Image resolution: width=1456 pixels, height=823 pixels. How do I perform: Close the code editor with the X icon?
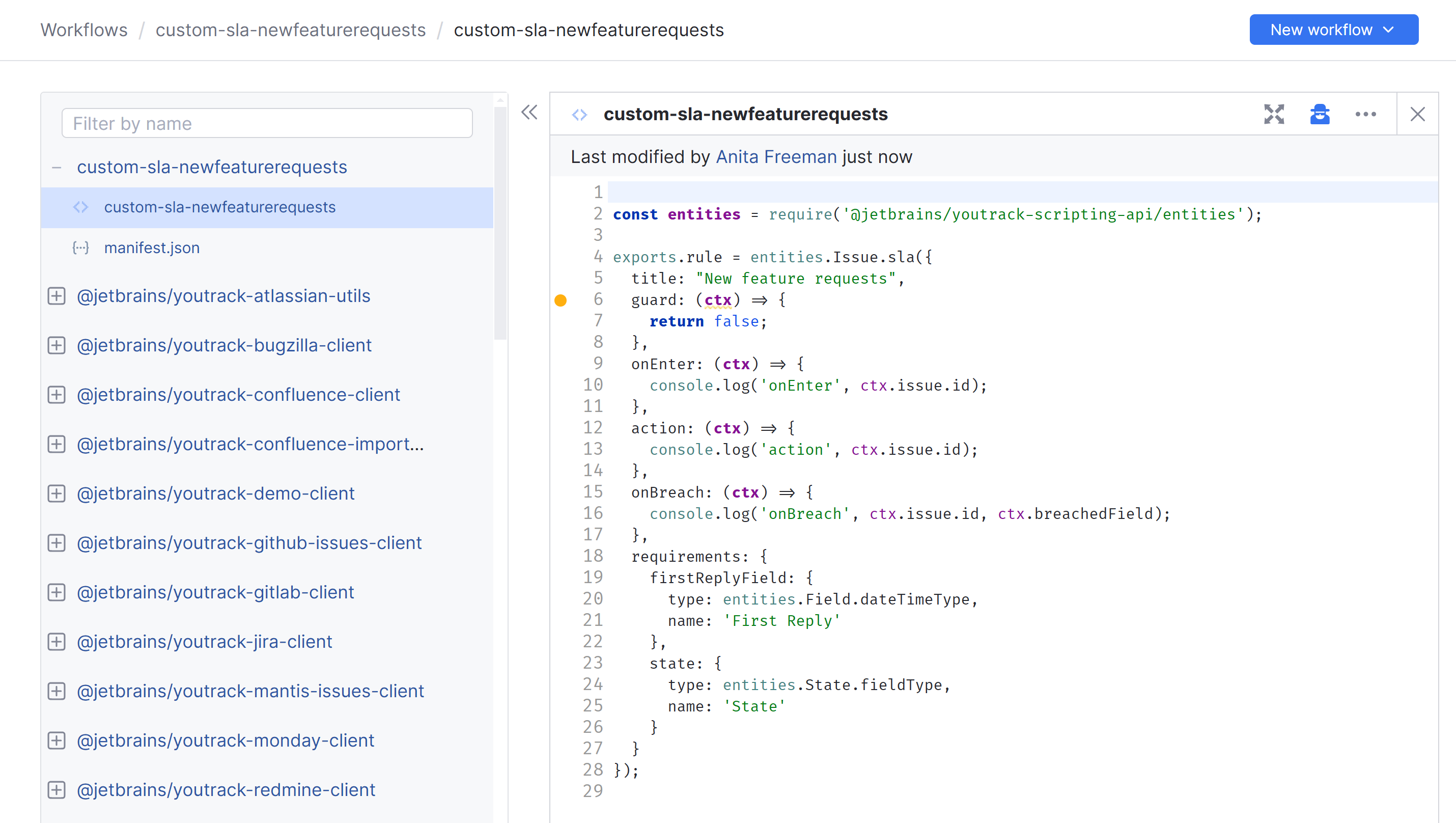click(1418, 114)
